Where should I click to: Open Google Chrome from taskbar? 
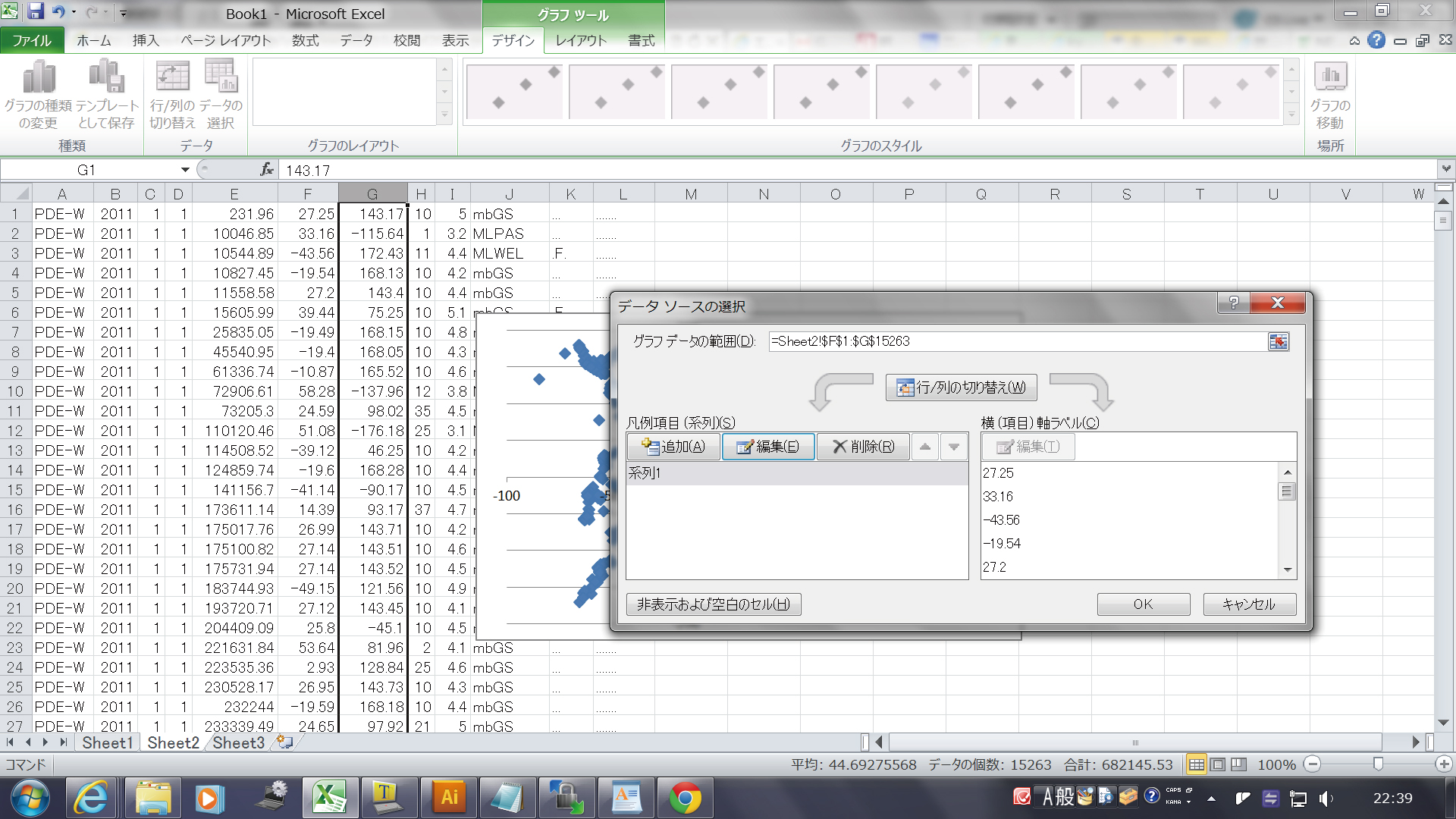click(685, 798)
